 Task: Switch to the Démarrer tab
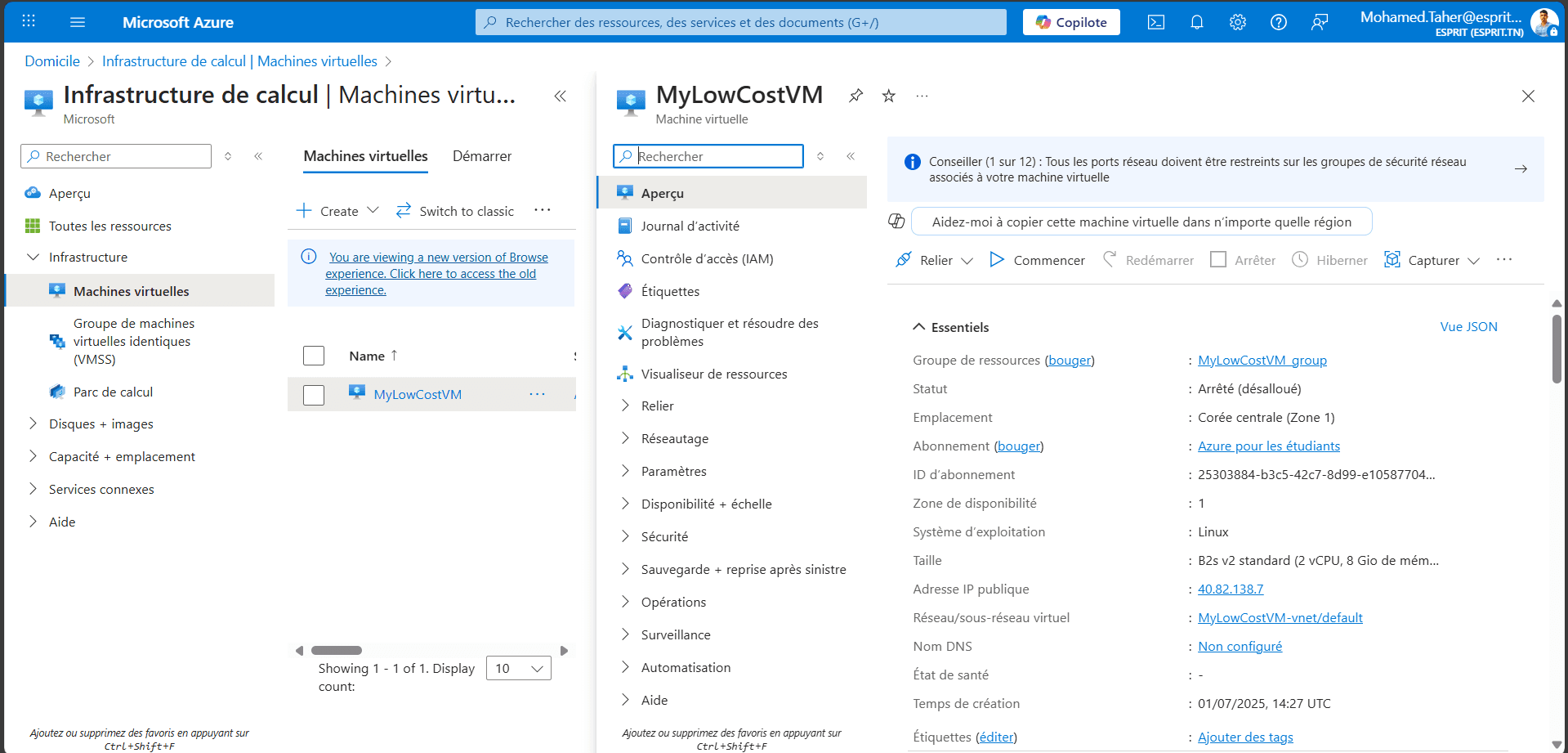coord(482,156)
